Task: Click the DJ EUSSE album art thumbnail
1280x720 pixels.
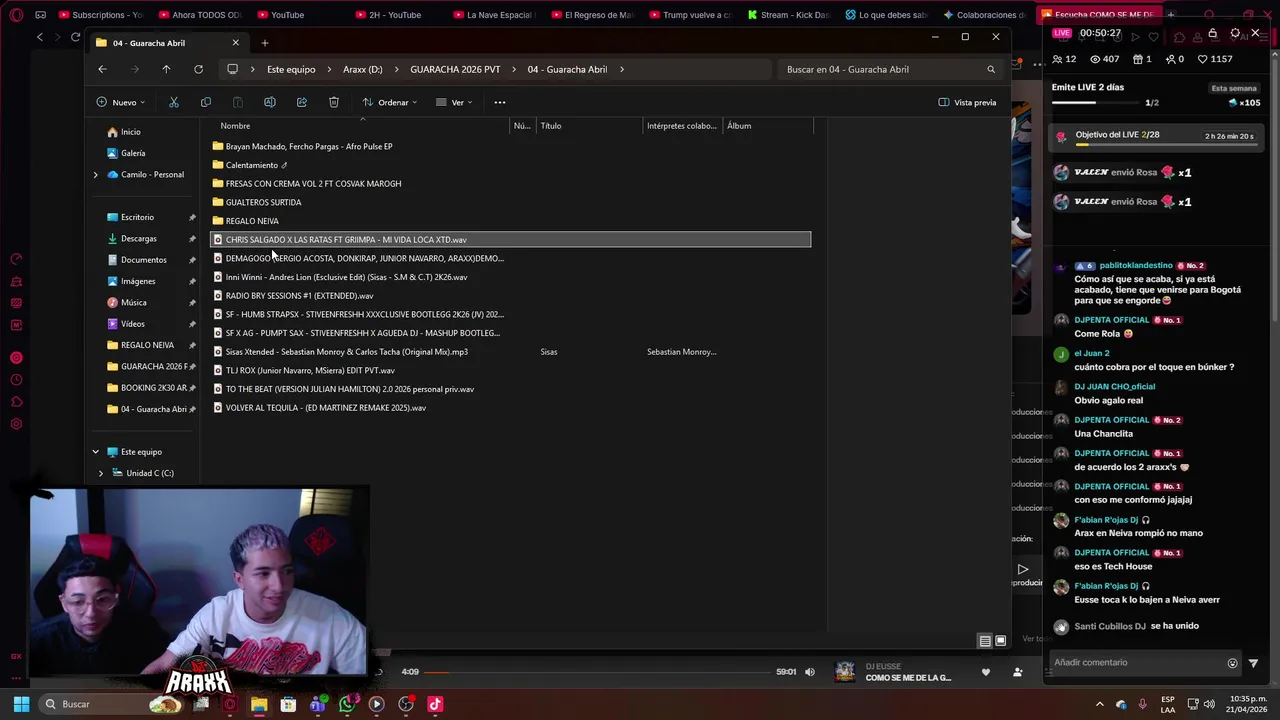Action: click(845, 672)
